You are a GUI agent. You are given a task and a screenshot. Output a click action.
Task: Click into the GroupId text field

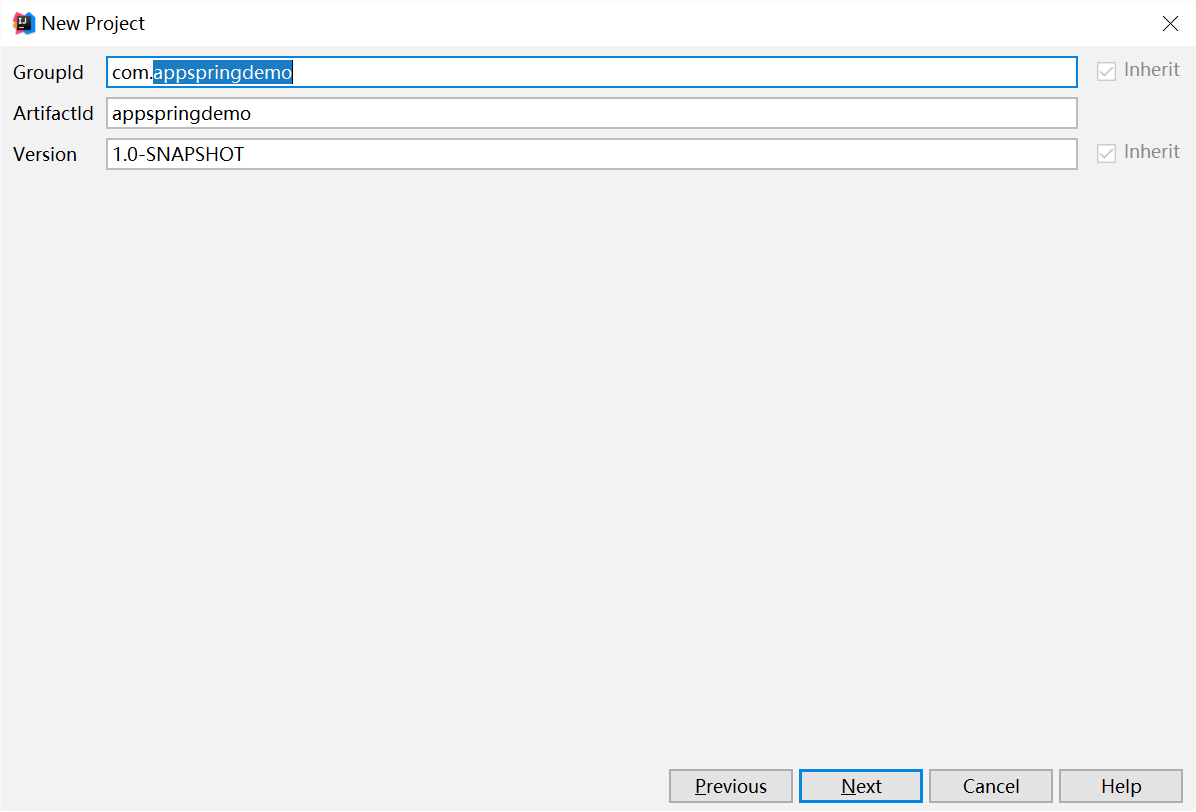point(591,72)
